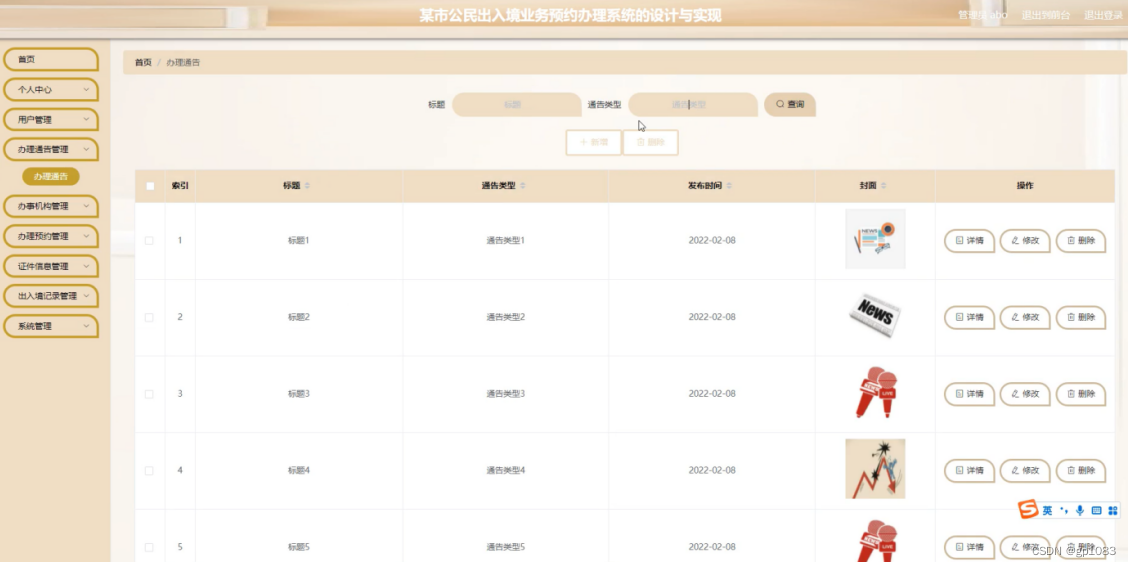Open the cover thumbnail of 标题1
Viewport: 1131px width, 567px height.
click(x=875, y=239)
